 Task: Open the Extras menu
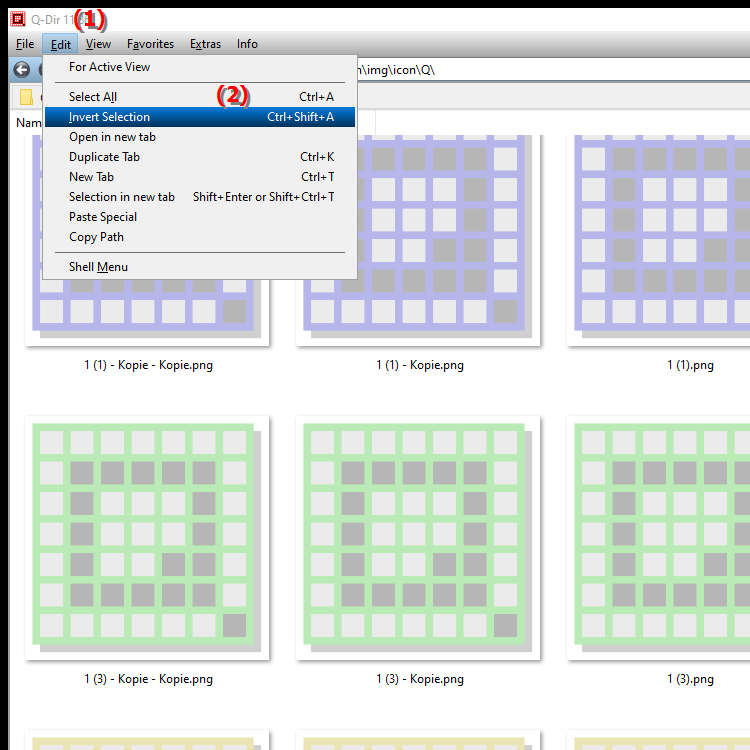205,44
